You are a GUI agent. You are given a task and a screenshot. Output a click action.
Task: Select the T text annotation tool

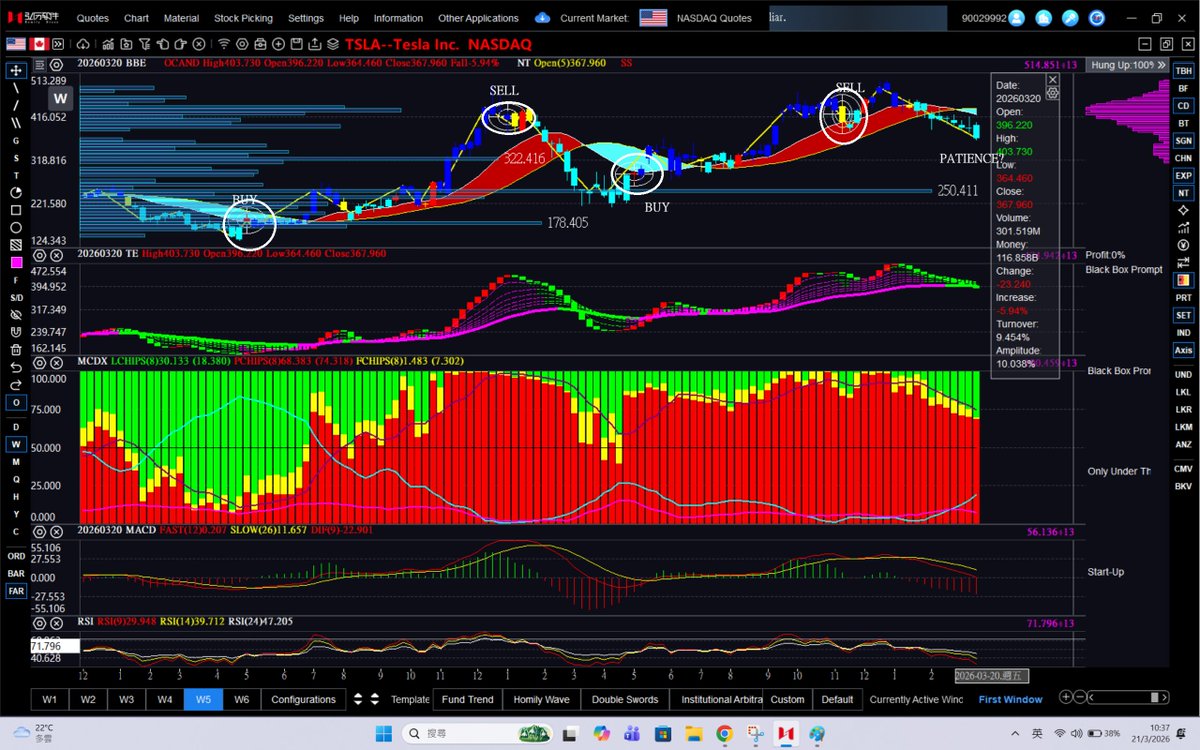pos(16,175)
